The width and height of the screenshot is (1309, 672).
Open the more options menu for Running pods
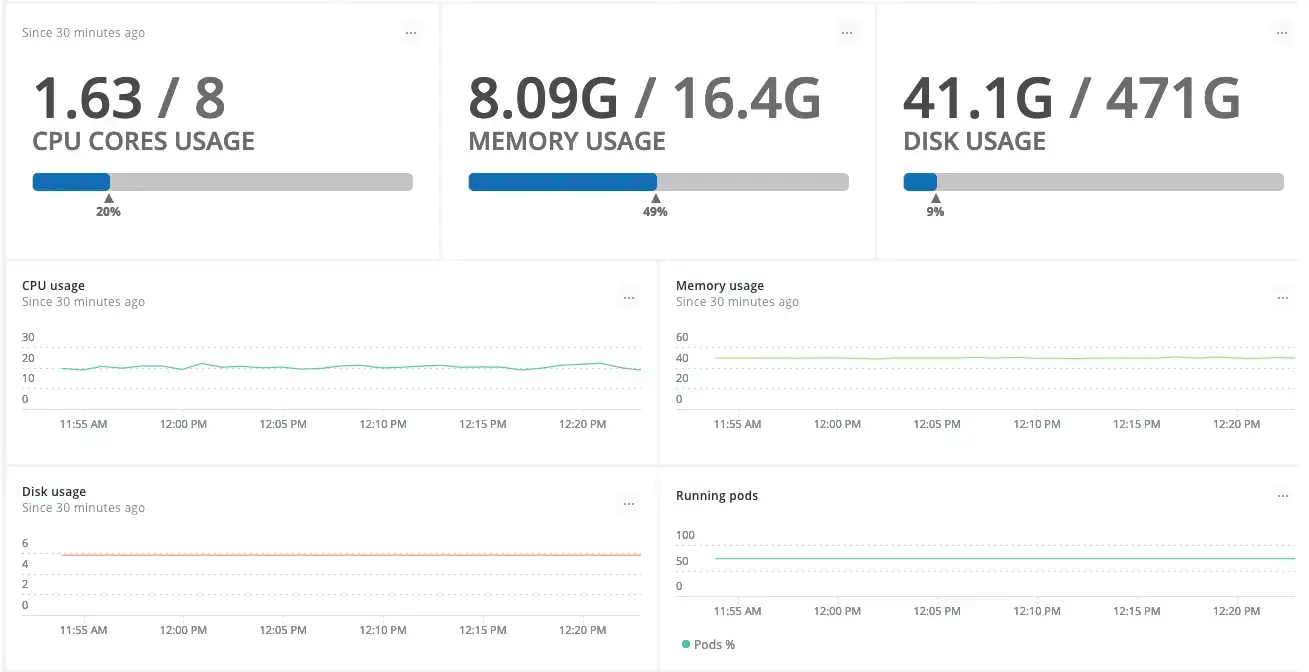click(1283, 496)
